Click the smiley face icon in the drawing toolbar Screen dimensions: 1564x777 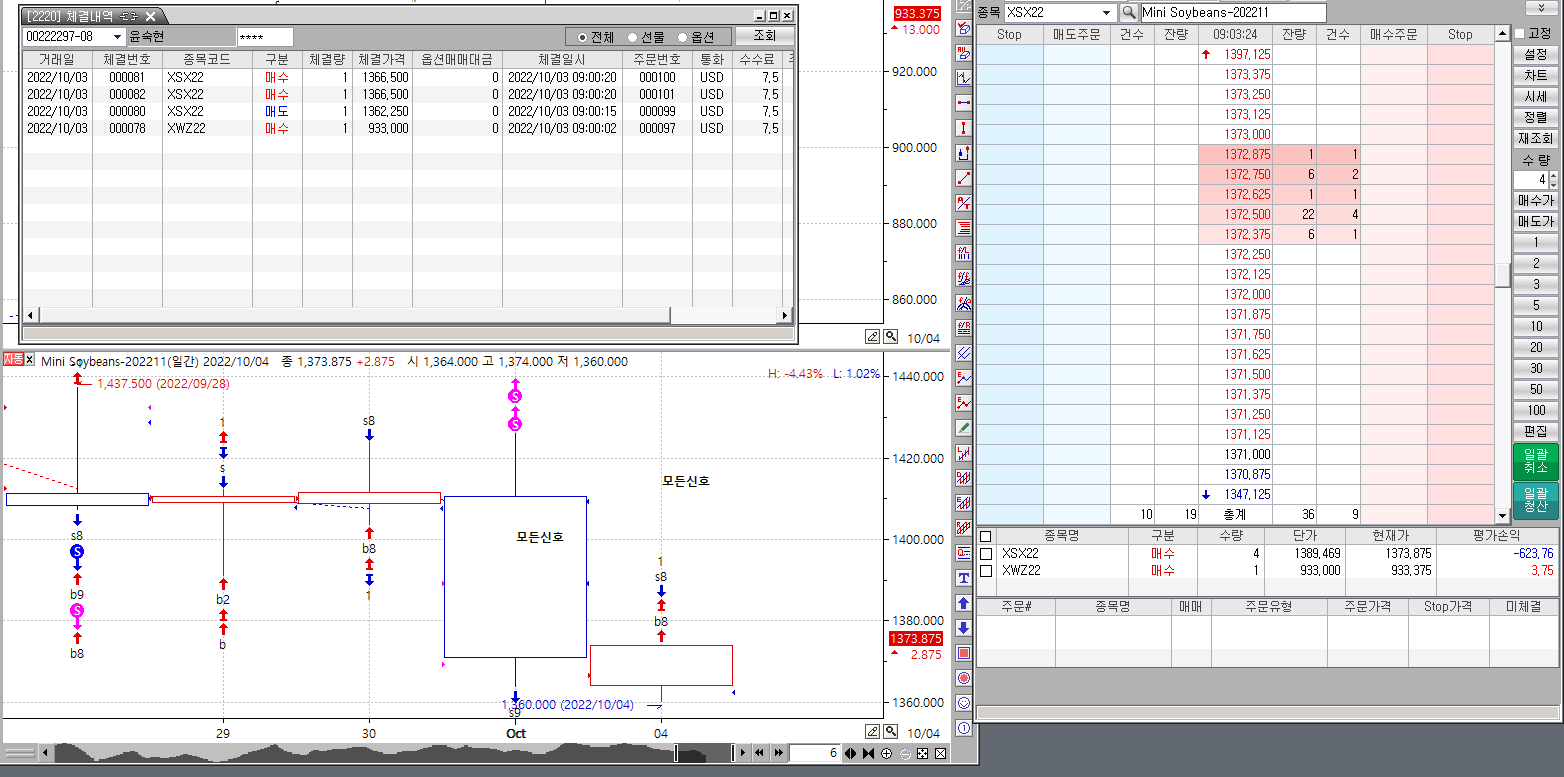click(x=964, y=703)
